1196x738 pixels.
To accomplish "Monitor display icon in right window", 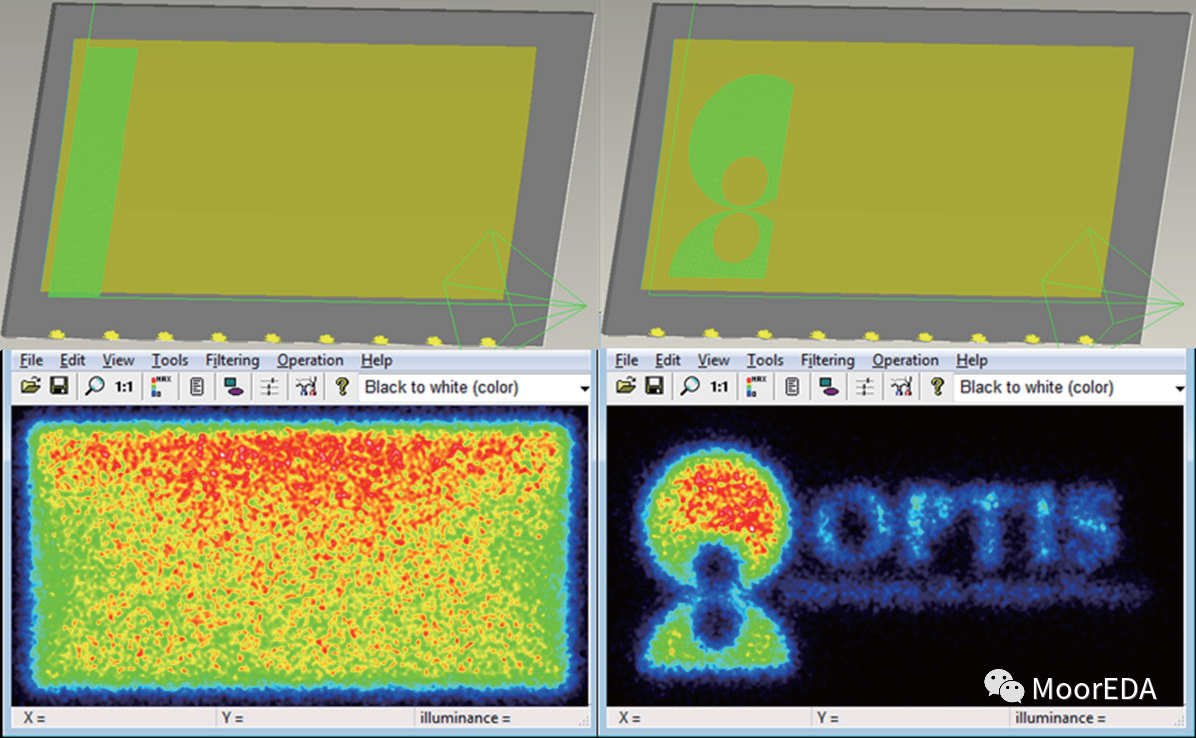I will pos(828,387).
